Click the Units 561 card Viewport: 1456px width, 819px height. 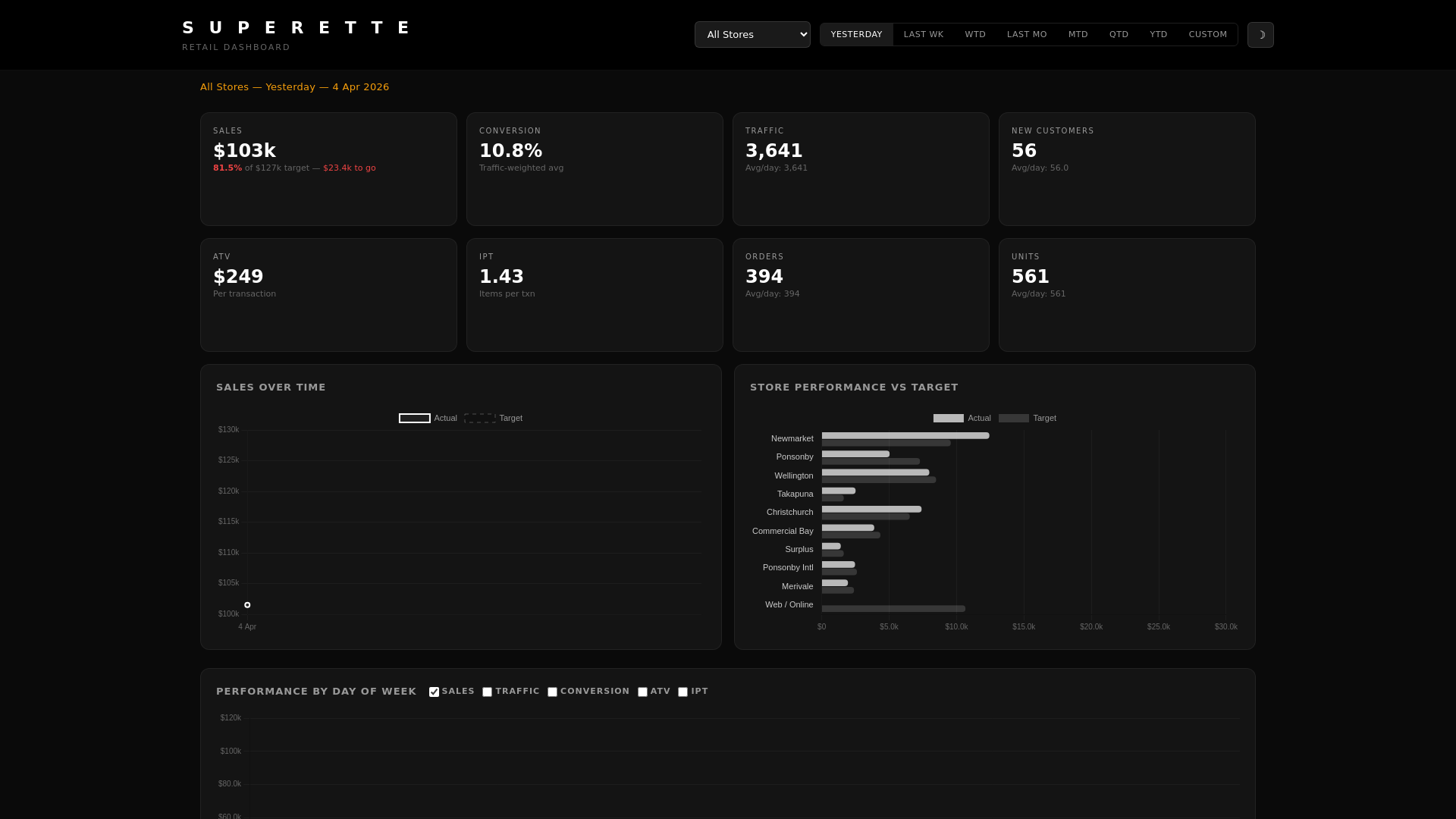(x=1127, y=295)
